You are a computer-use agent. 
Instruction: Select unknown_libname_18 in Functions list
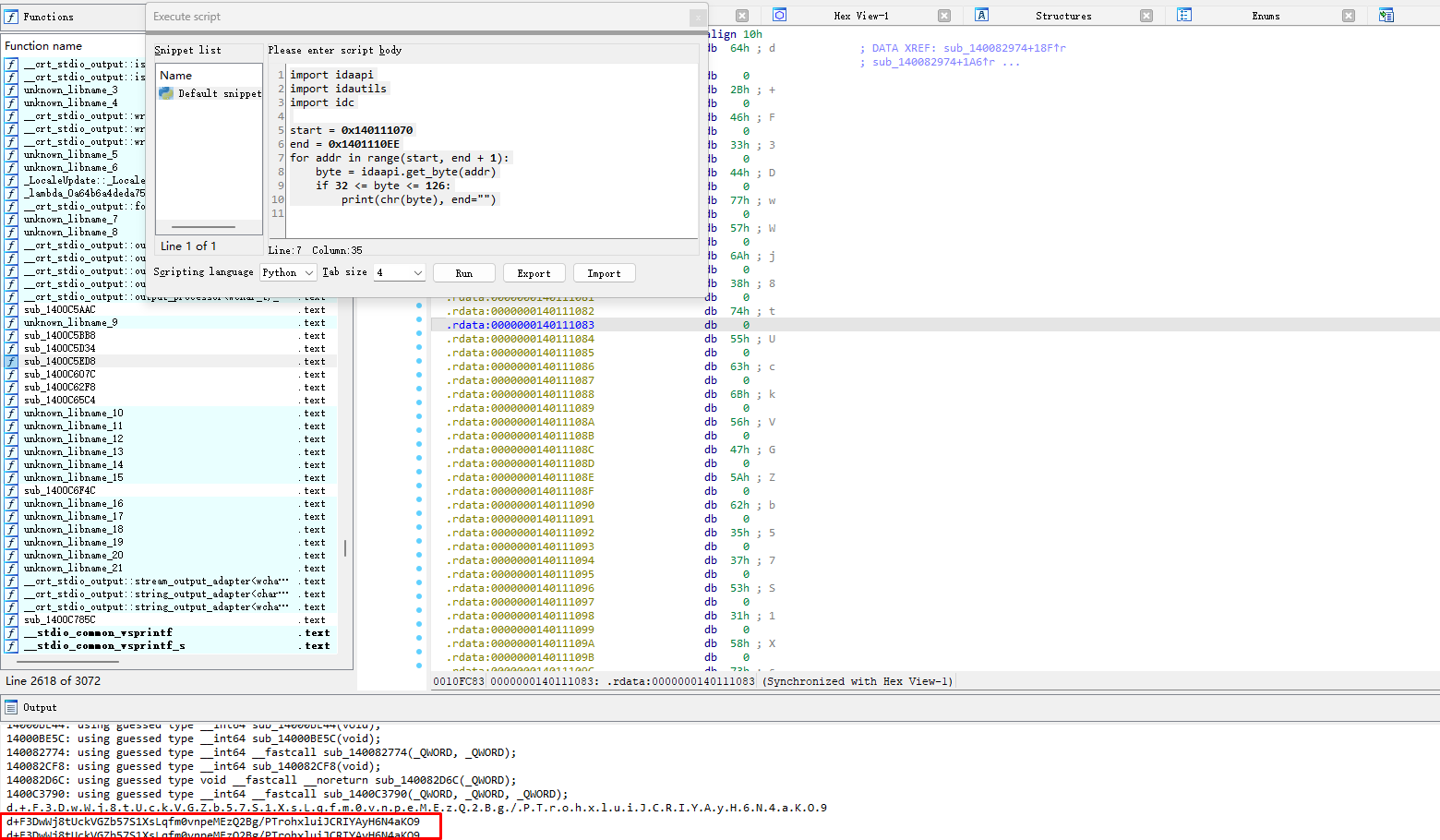(x=74, y=530)
